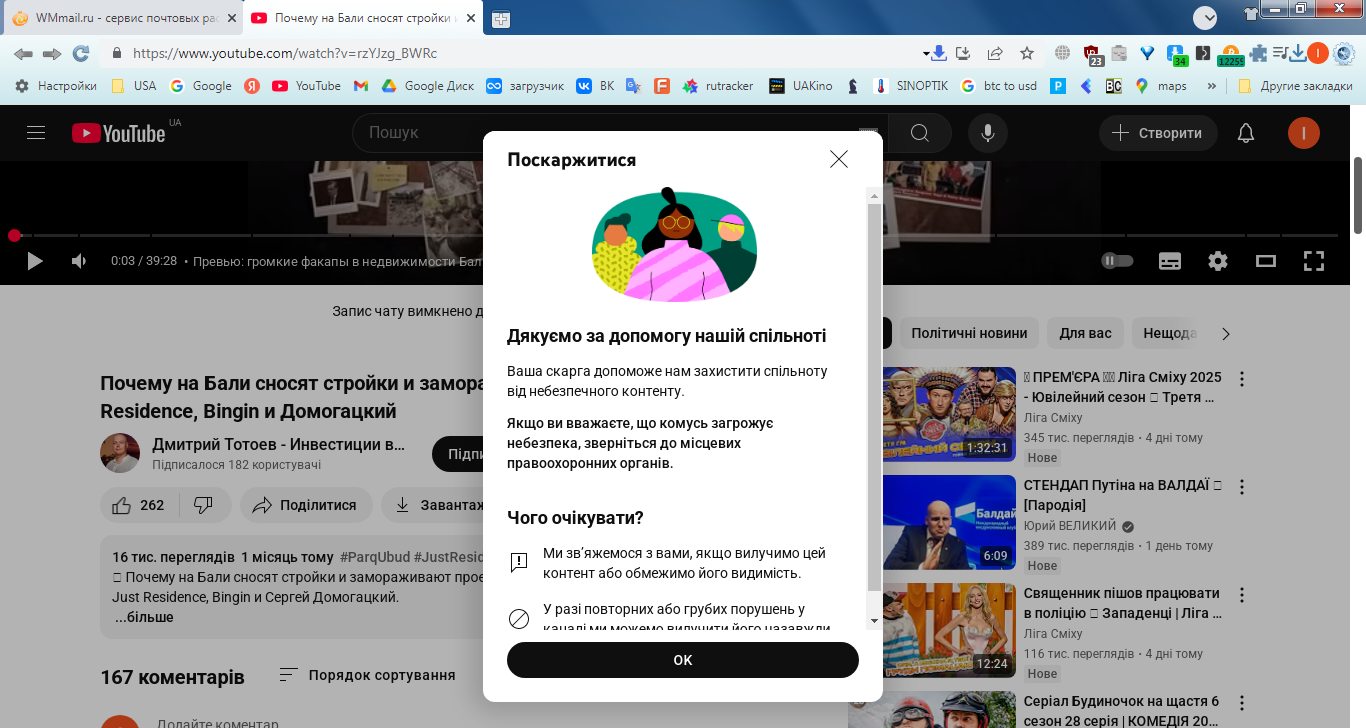This screenshot has width=1366, height=728.
Task: Click the report dialog scrollbar
Action: pyautogui.click(x=874, y=396)
